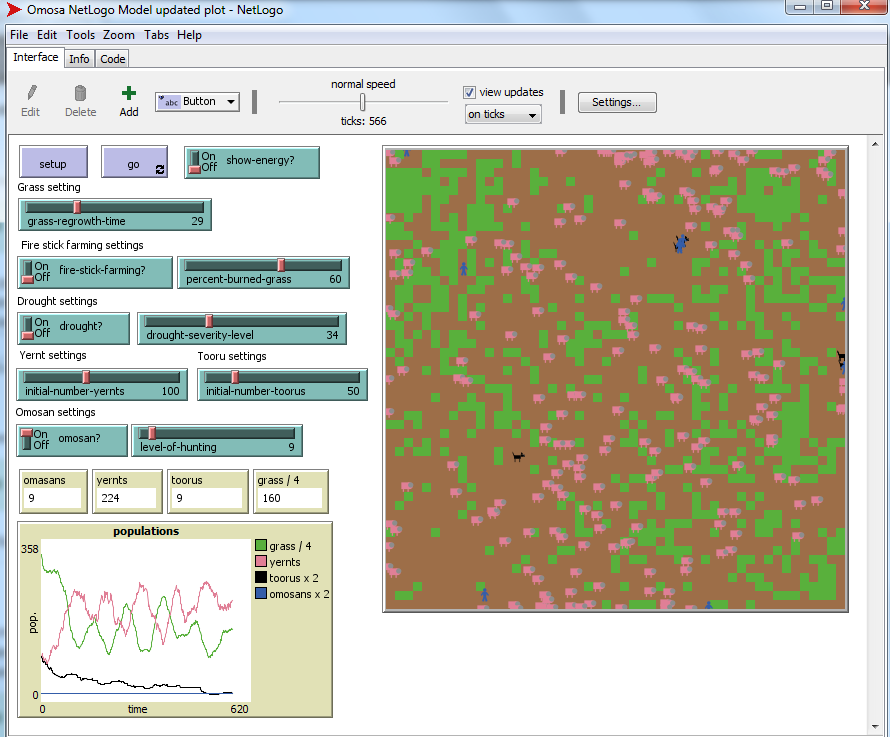
Task: Open the Tabs menu
Action: [156, 35]
